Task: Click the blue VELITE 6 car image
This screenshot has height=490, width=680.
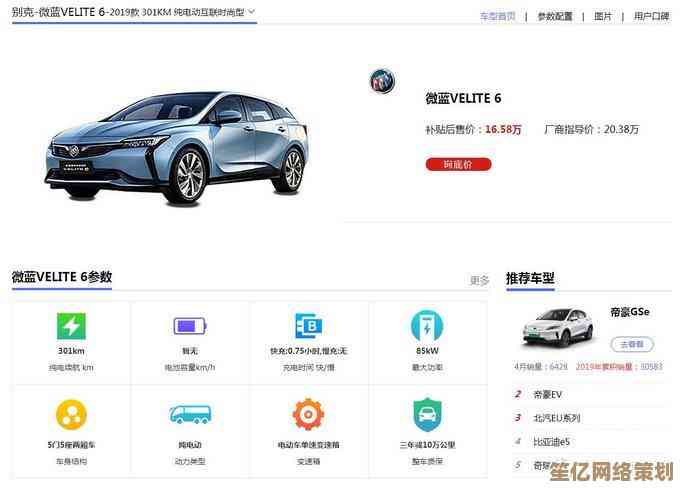Action: [177, 147]
